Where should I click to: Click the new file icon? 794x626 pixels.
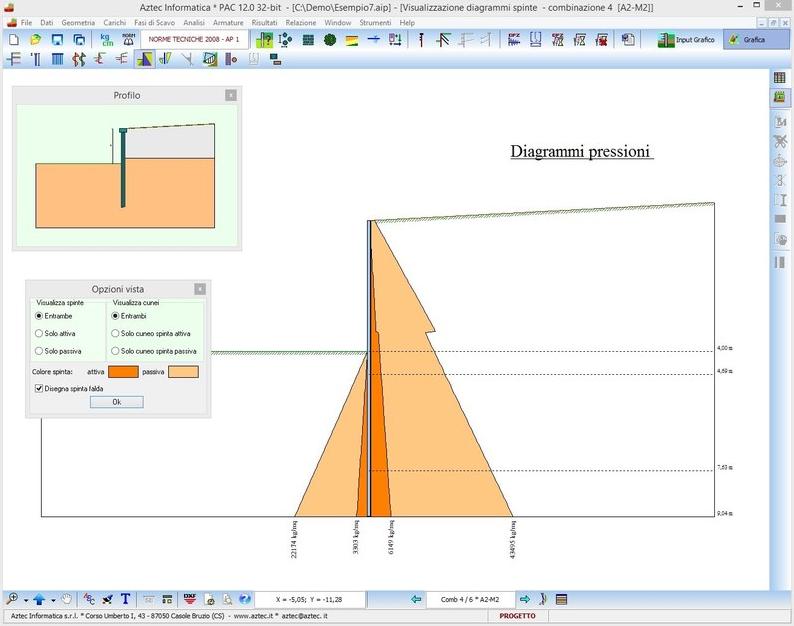click(14, 40)
